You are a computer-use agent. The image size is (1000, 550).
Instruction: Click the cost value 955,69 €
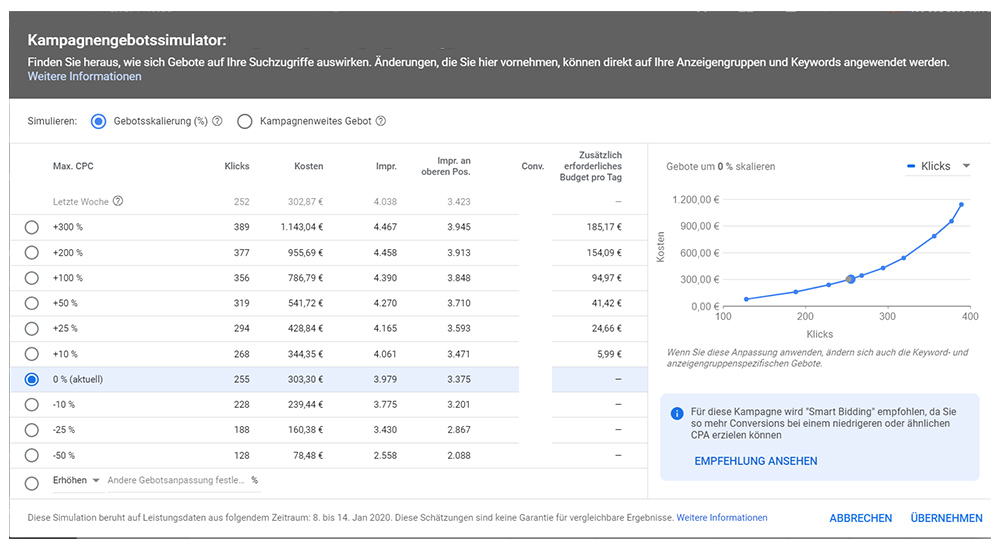click(305, 253)
